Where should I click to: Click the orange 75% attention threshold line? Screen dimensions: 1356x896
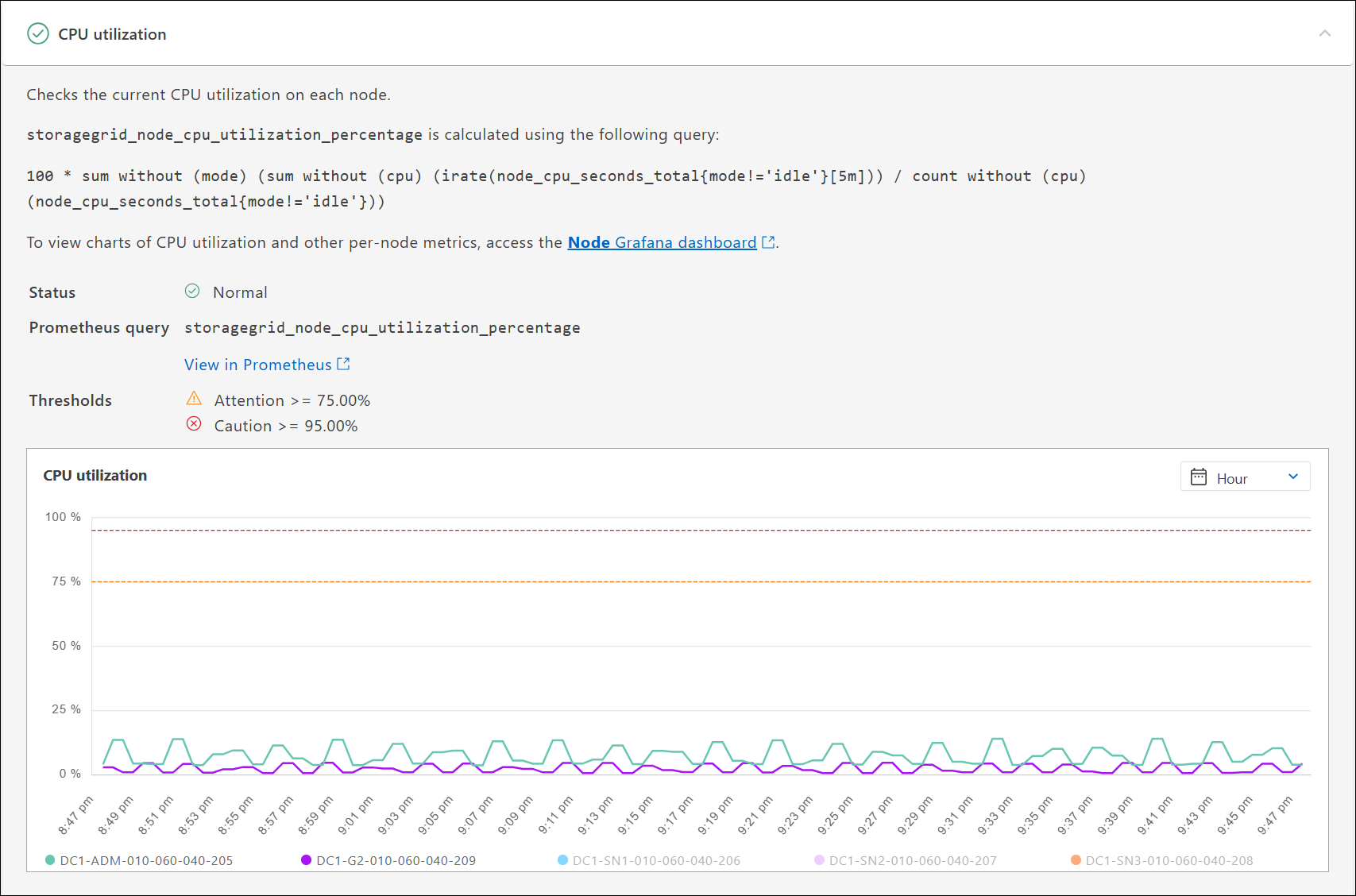point(701,581)
